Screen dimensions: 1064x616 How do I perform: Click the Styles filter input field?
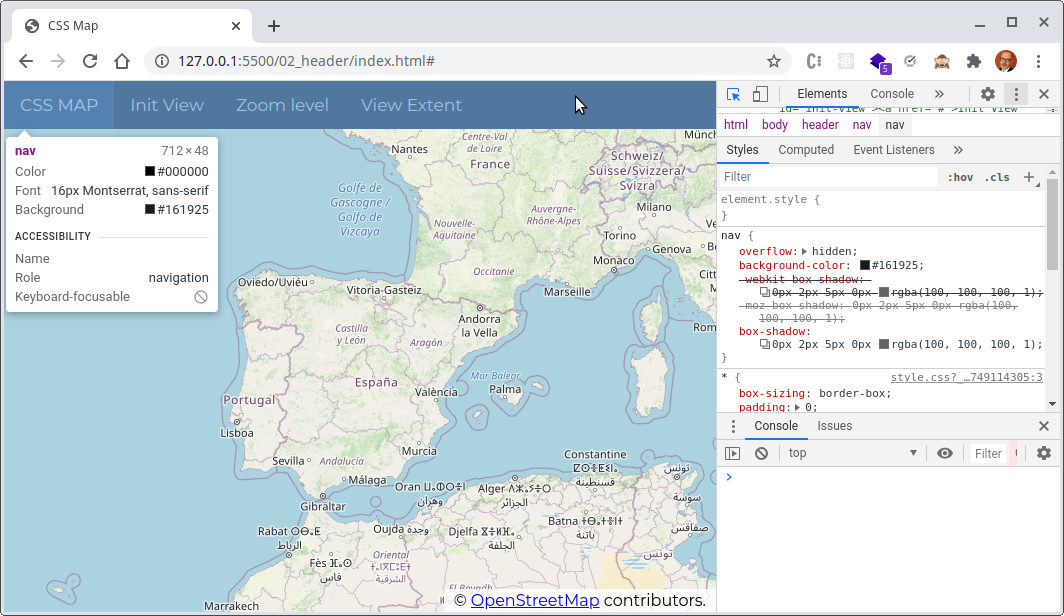pyautogui.click(x=828, y=177)
